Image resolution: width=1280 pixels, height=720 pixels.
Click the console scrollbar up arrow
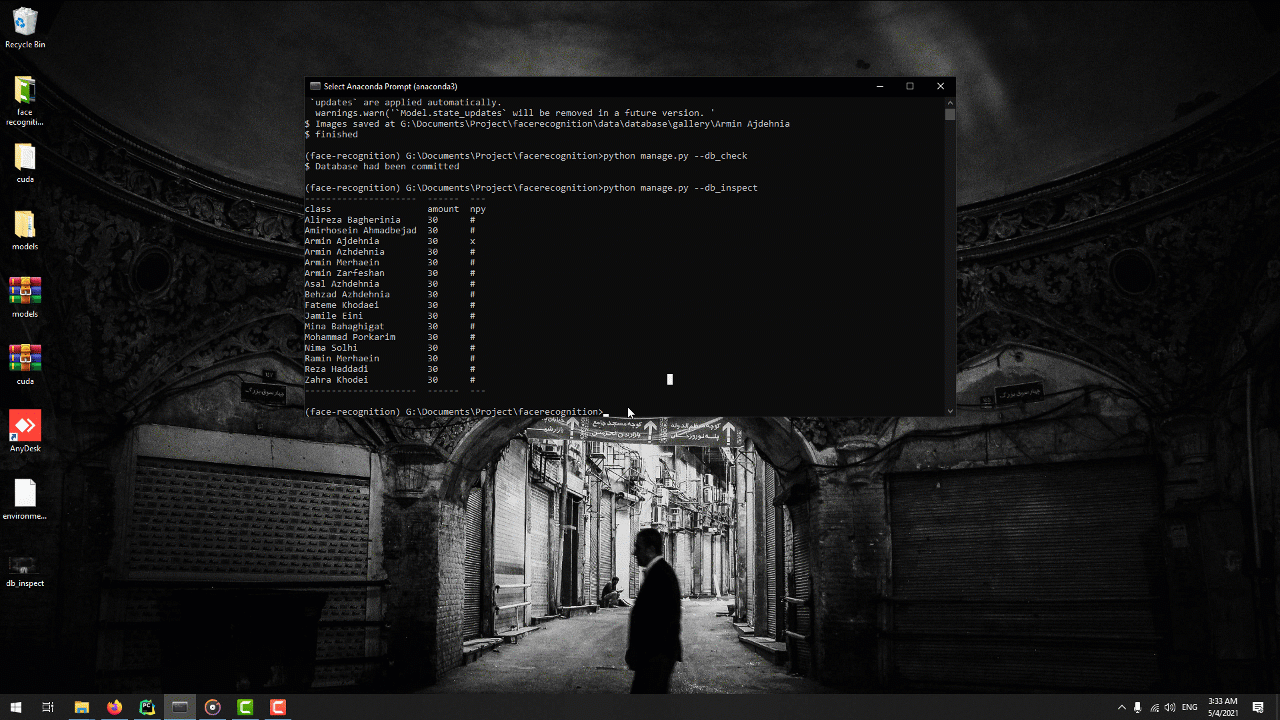950,101
